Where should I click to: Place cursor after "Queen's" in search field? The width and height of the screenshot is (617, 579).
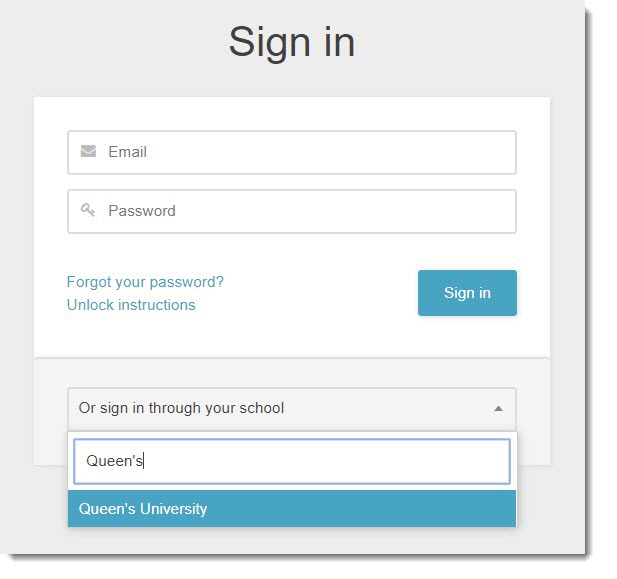click(146, 461)
